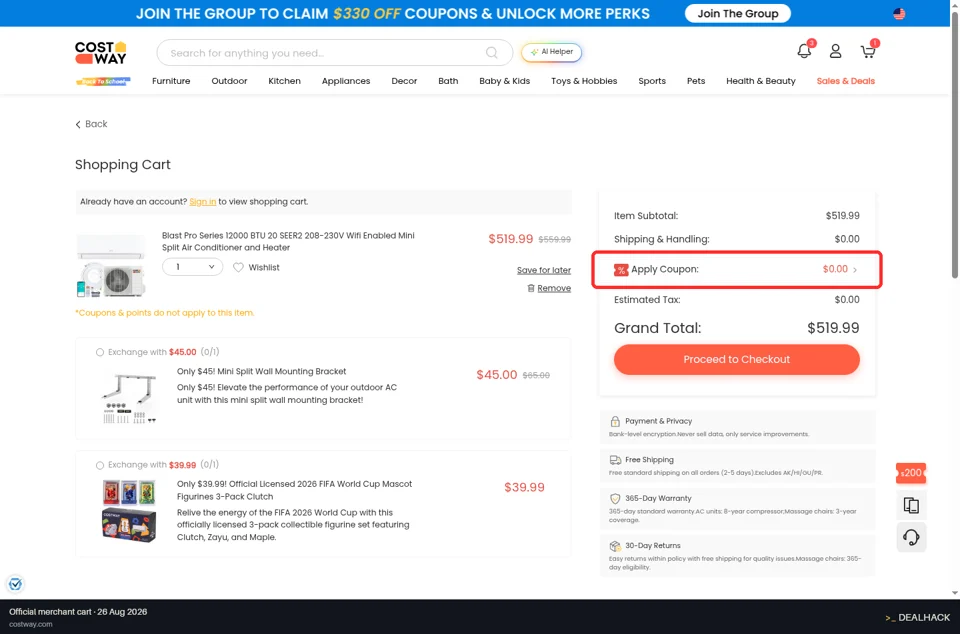The height and width of the screenshot is (634, 960).
Task: Click the search magnifier icon
Action: [492, 53]
